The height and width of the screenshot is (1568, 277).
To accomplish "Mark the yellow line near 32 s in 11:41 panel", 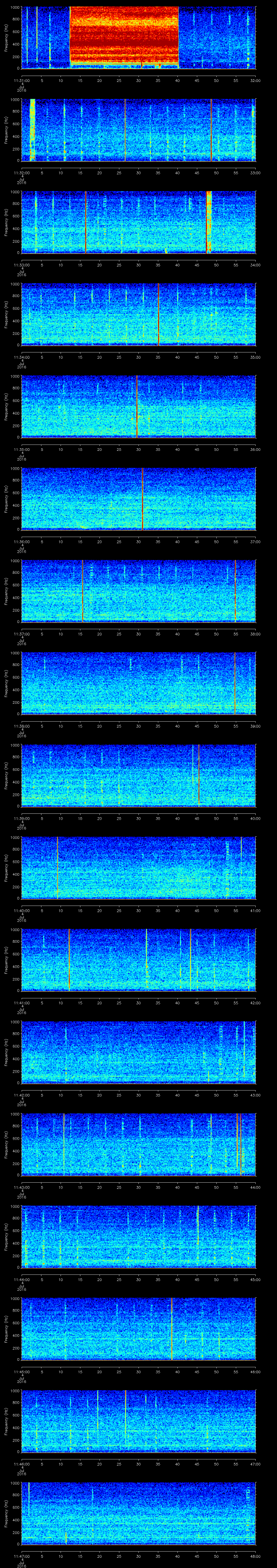I will point(147,960).
